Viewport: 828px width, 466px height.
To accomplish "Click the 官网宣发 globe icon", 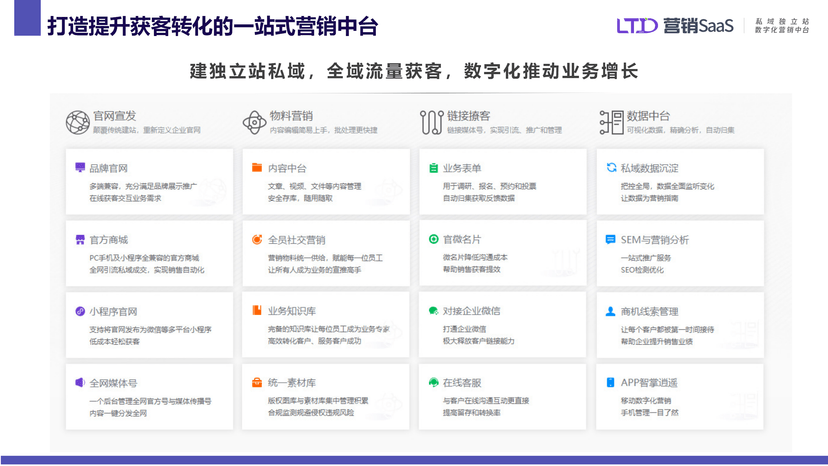I will 78,122.
